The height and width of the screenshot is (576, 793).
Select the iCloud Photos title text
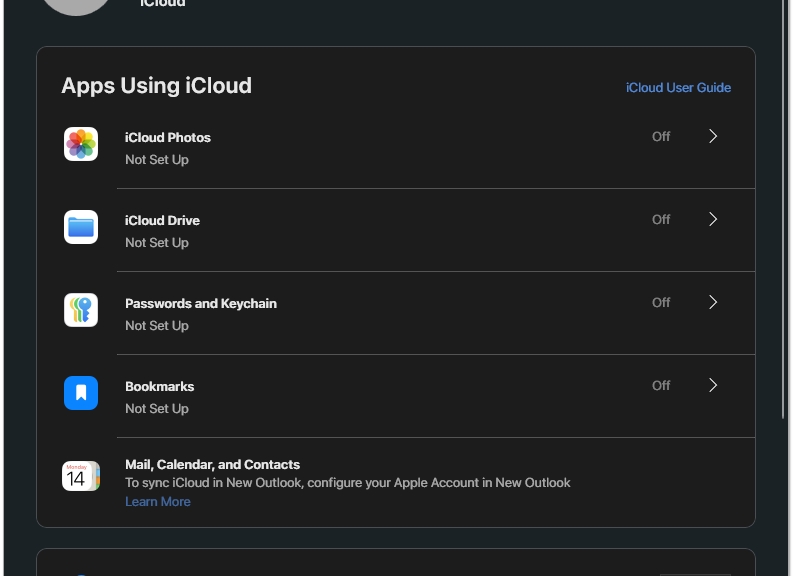point(168,138)
